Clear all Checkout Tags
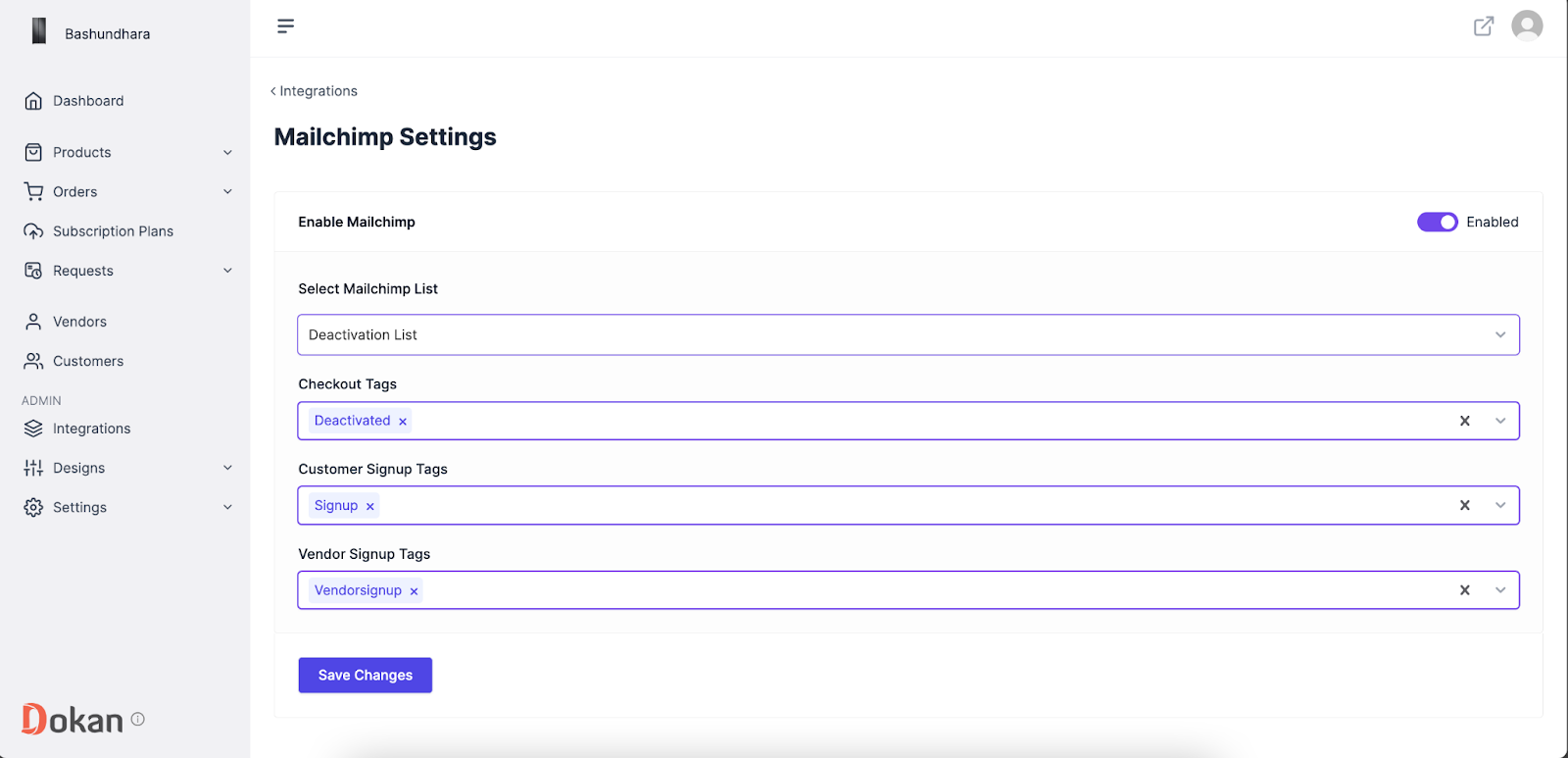Screen dimensions: 1568x758 pyautogui.click(x=1465, y=421)
